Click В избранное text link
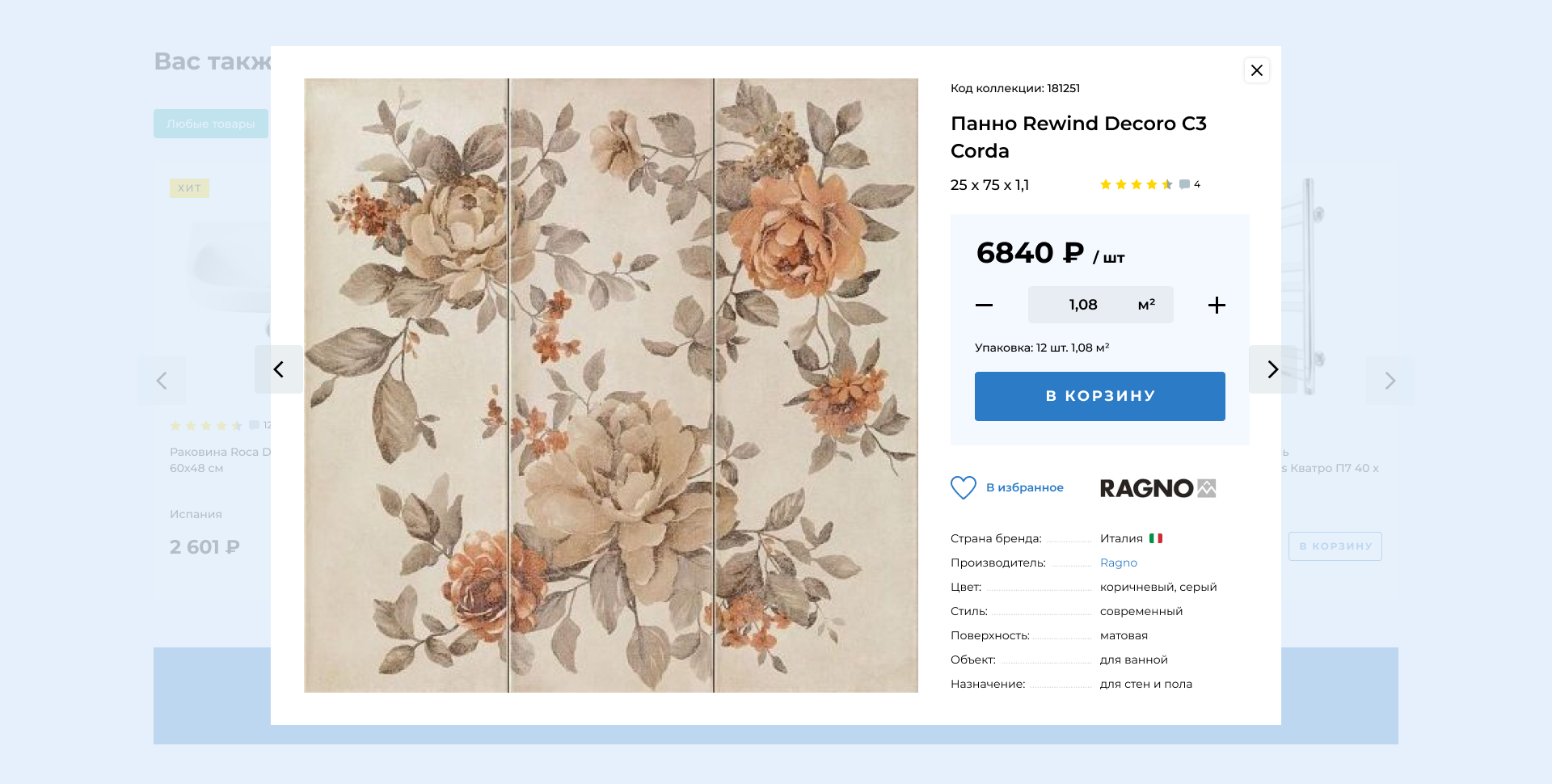 point(1023,487)
